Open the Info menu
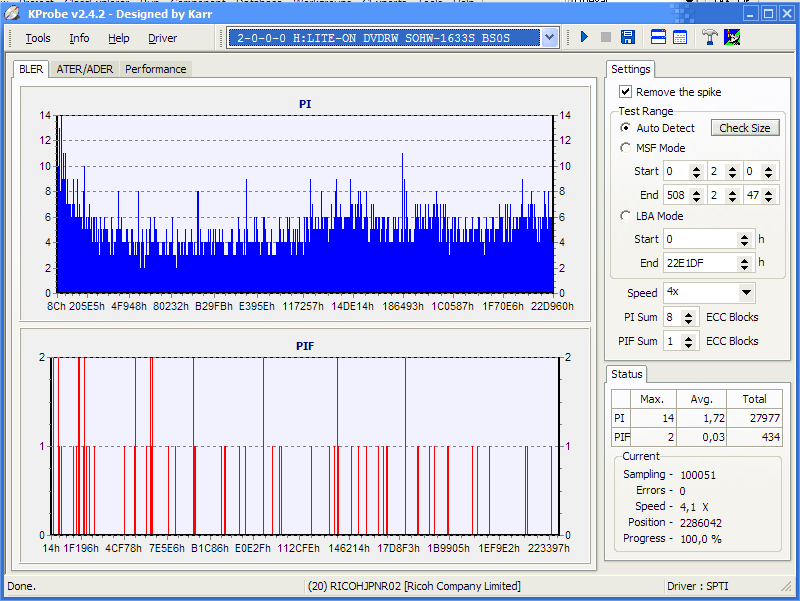This screenshot has width=800, height=601. [x=79, y=38]
